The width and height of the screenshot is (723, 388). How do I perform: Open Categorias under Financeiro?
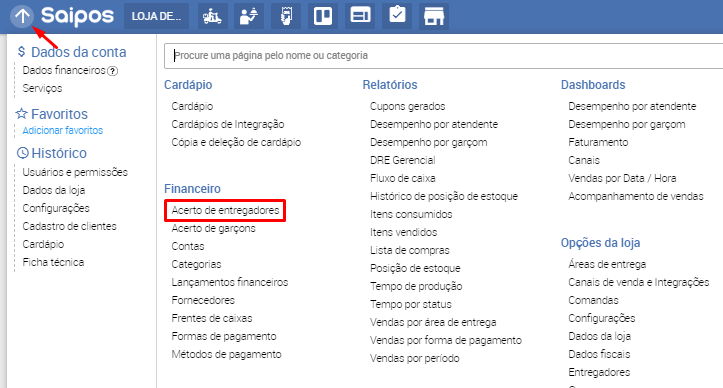[196, 264]
